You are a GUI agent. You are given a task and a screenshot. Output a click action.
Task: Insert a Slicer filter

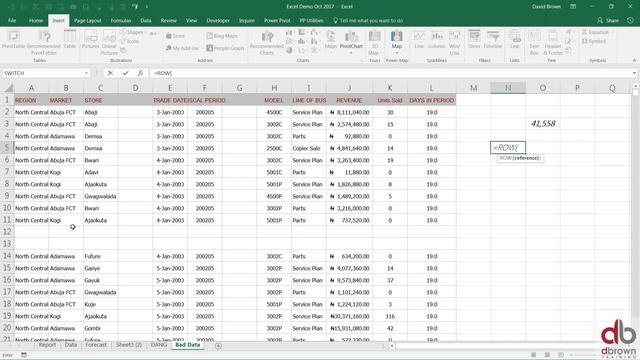coord(474,40)
